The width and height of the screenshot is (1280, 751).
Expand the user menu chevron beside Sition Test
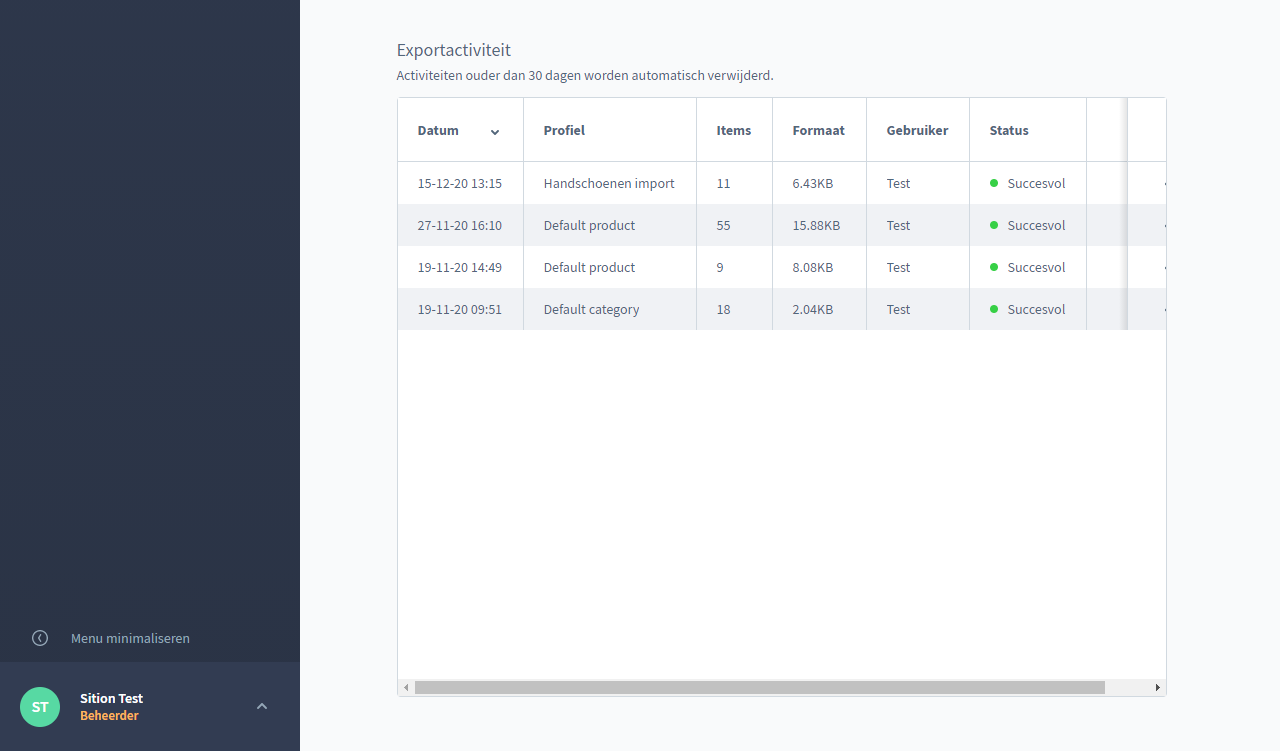(262, 706)
